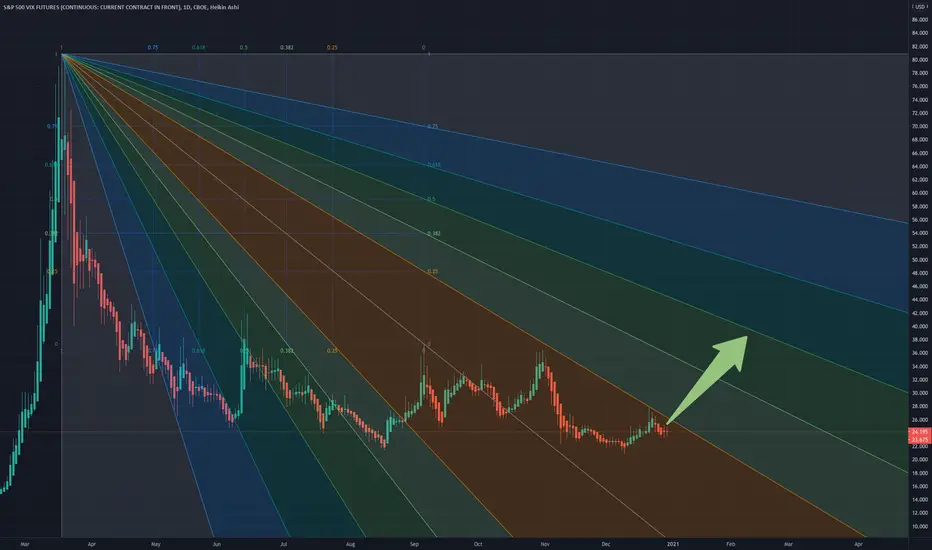
Task: Click the S&P 500 VIX Futures chart title
Action: 121,7
